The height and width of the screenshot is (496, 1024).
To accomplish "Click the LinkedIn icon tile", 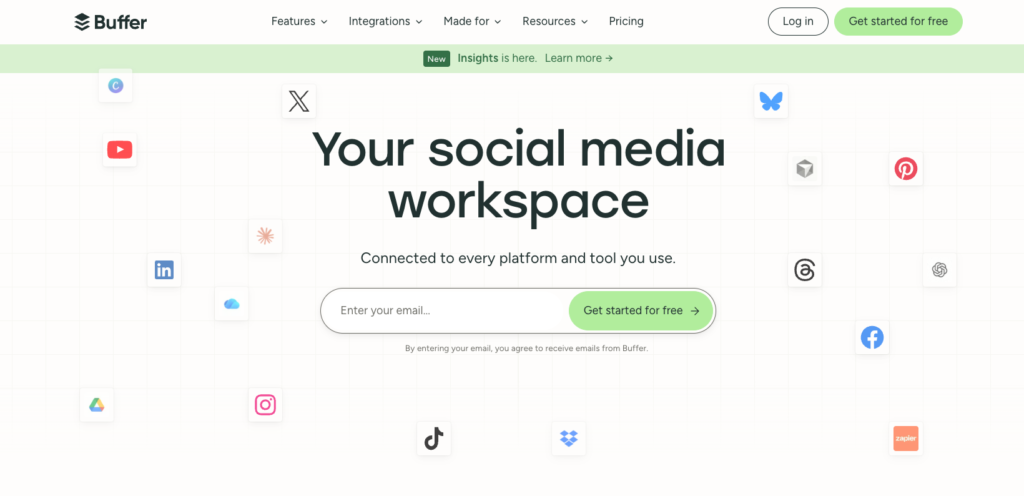I will point(164,270).
